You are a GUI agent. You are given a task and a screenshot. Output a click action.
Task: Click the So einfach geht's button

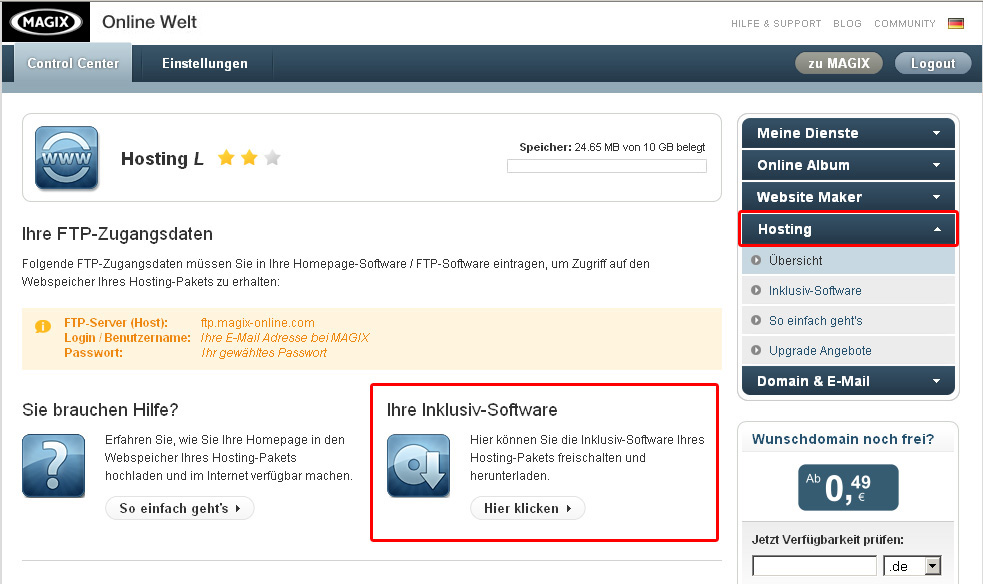click(179, 508)
